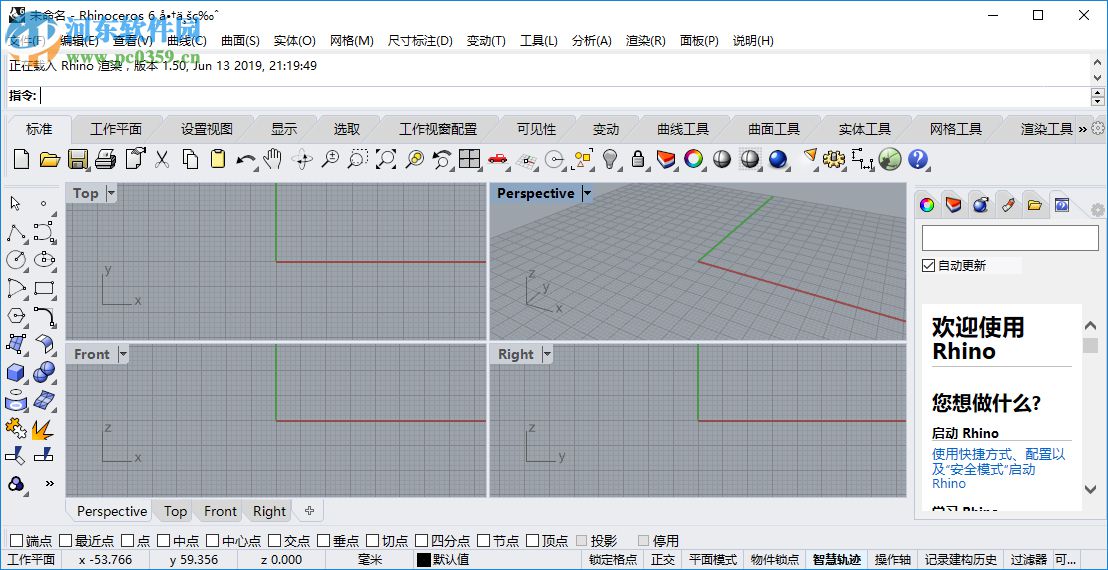
Task: Select the Boolean spheres tool
Action: (44, 372)
